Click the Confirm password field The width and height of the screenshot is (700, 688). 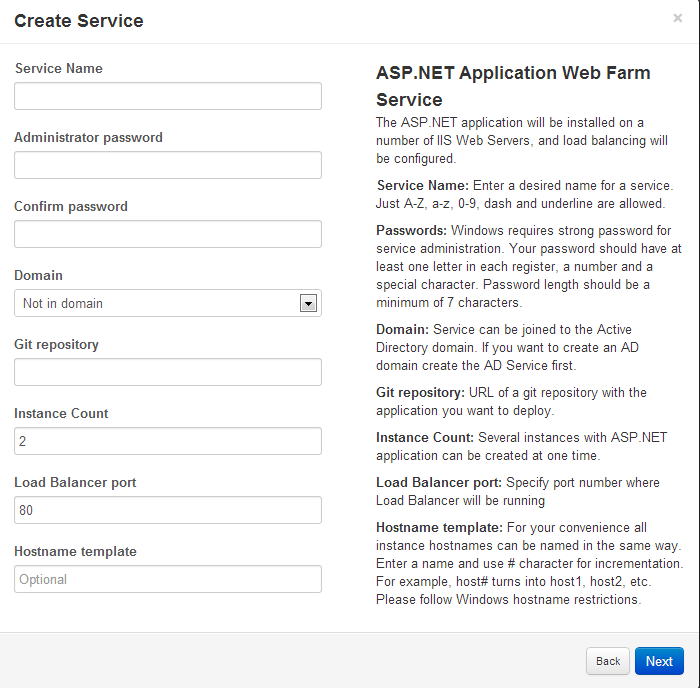[x=168, y=234]
